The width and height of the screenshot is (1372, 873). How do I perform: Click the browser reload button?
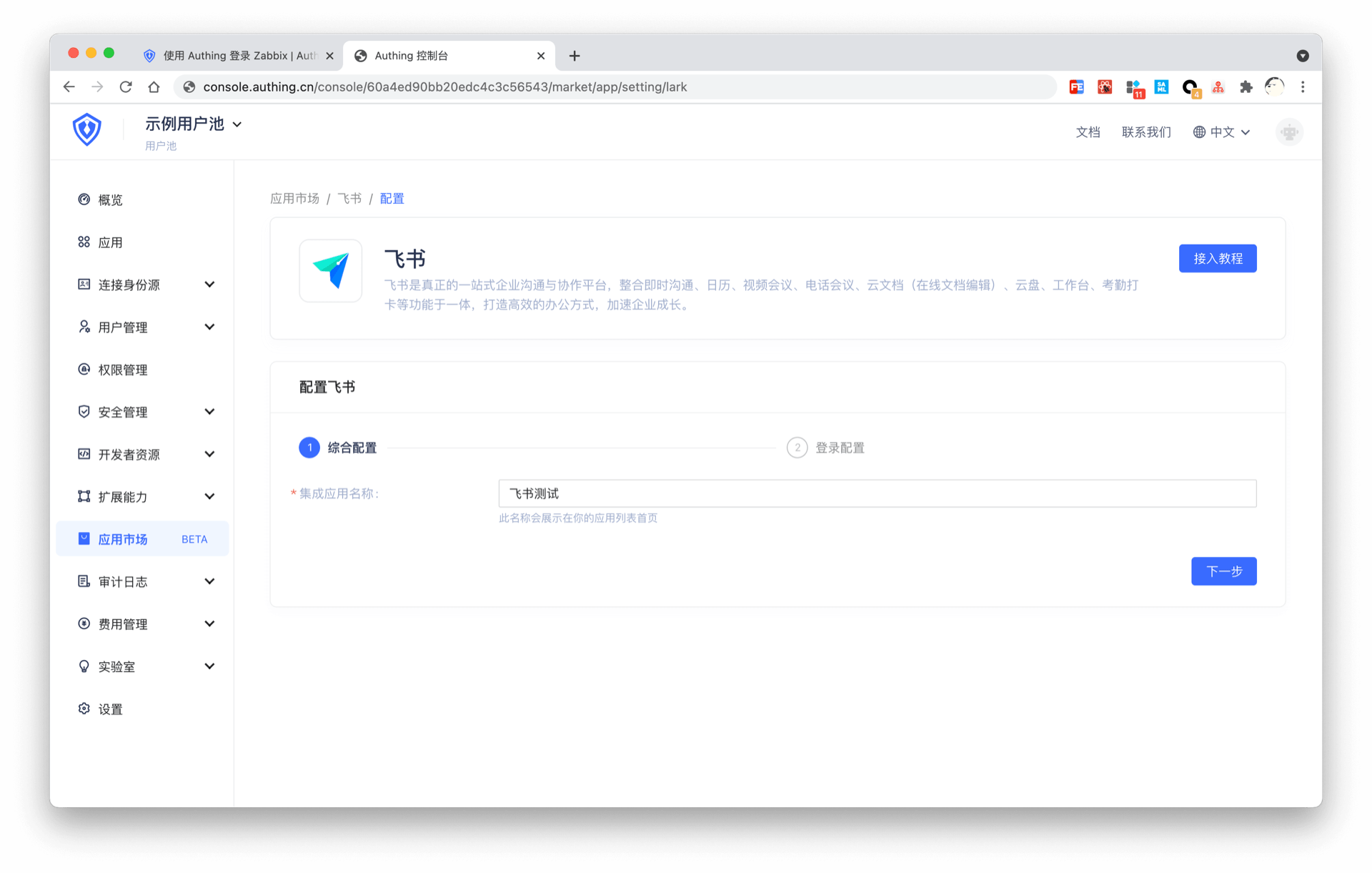[x=126, y=87]
